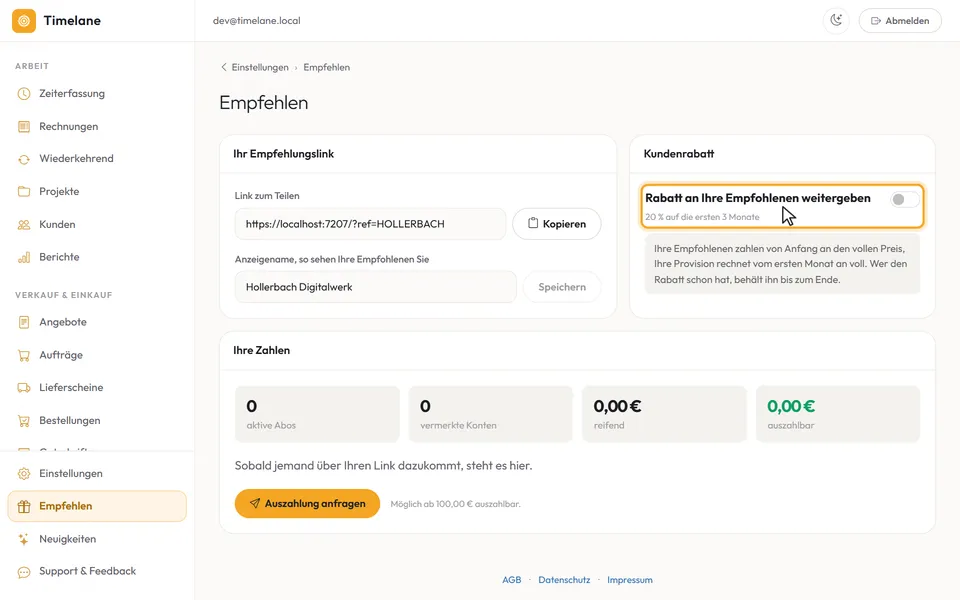Screen dimensions: 960x600
Task: Click the Rechnungen invoice icon
Action: click(x=24, y=127)
